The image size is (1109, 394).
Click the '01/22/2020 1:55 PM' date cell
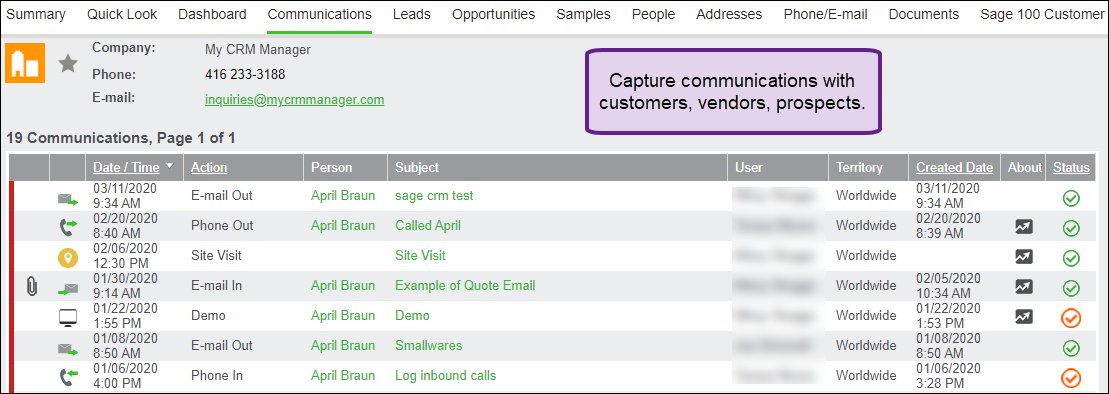point(125,315)
